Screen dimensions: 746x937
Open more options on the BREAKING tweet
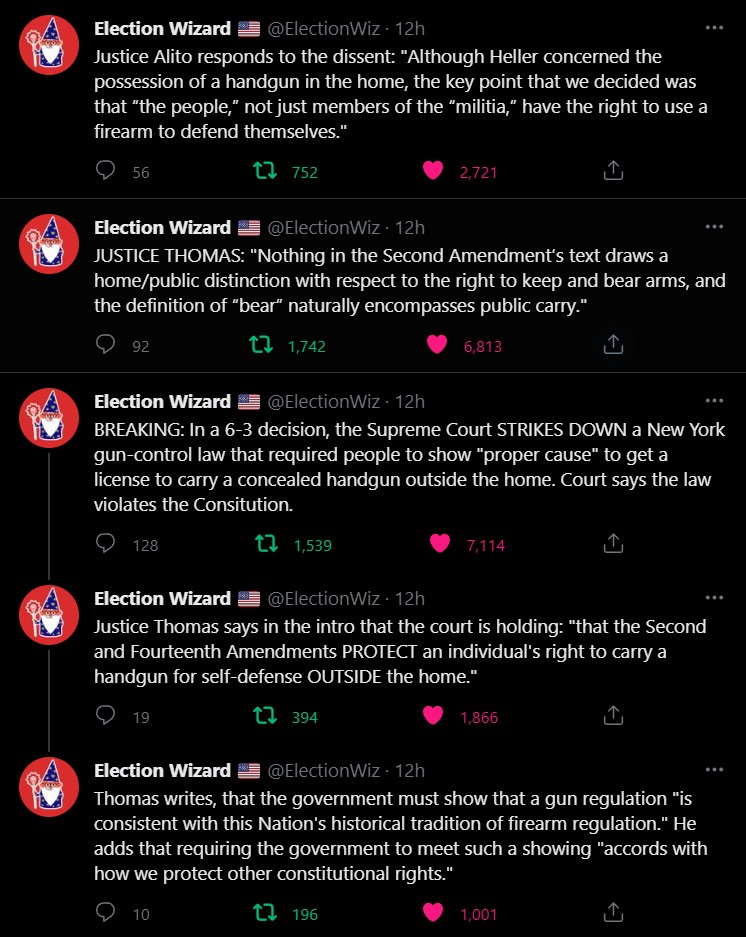coord(714,402)
